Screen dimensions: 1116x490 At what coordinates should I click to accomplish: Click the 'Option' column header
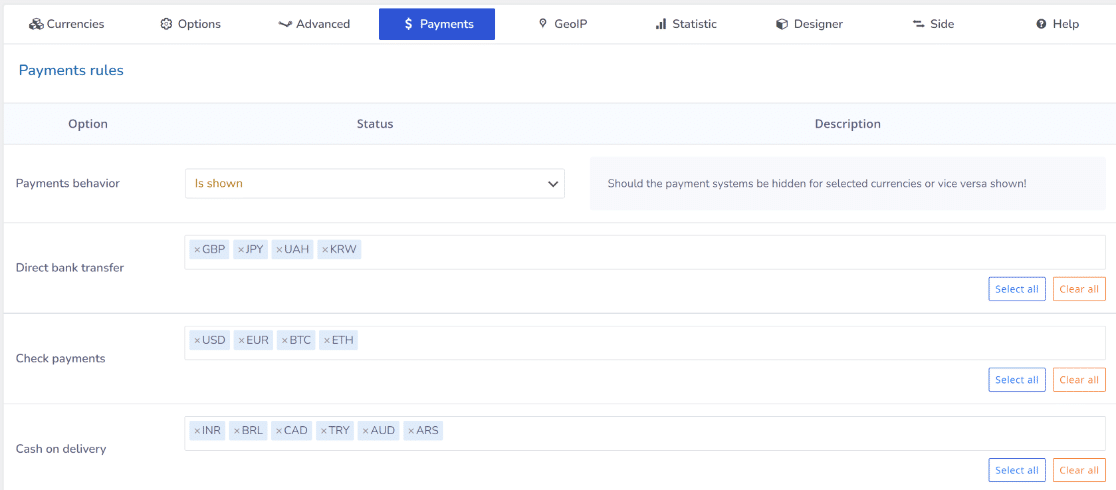tap(88, 124)
